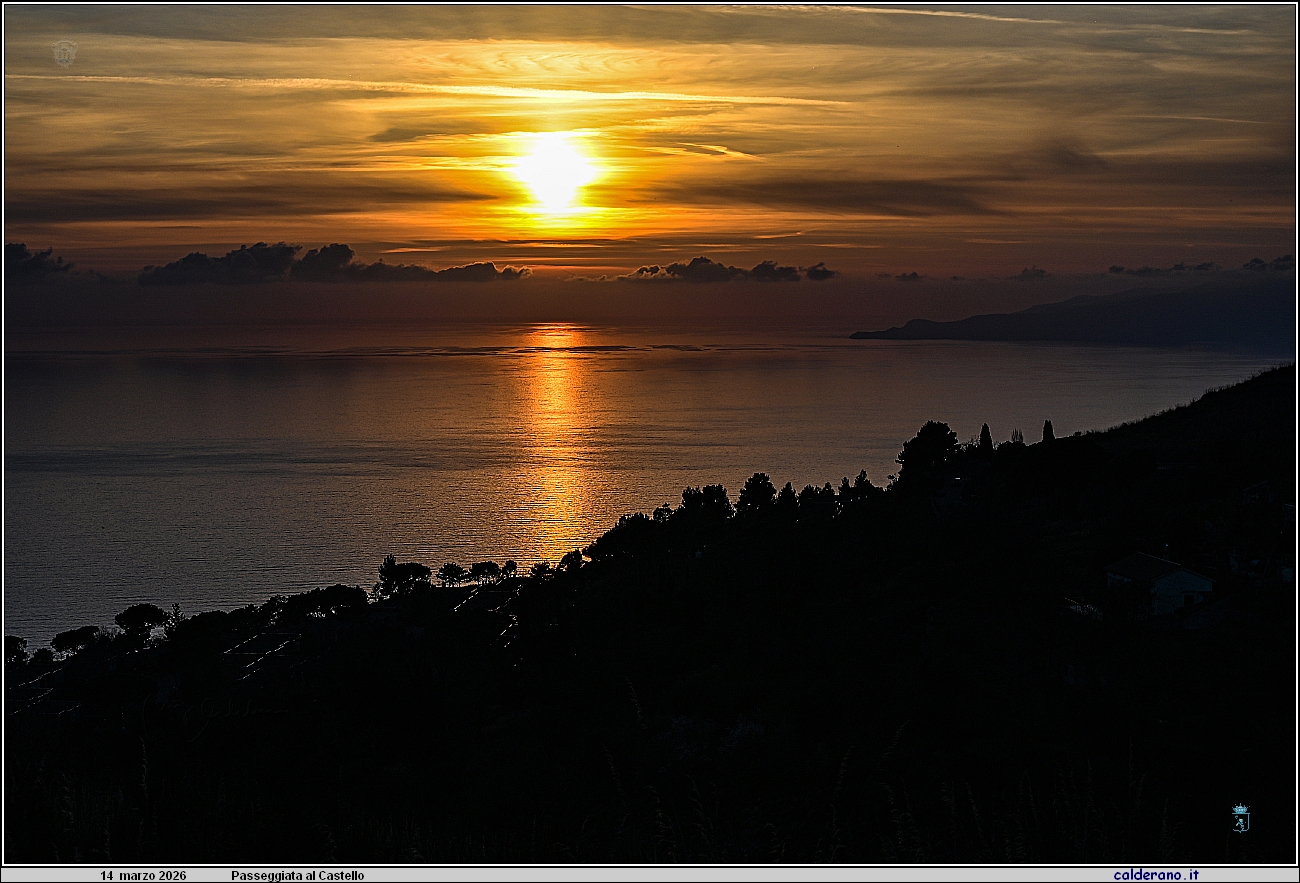The height and width of the screenshot is (883, 1300).
Task: Click the shield portion of the blue crest
Action: pos(1240,825)
